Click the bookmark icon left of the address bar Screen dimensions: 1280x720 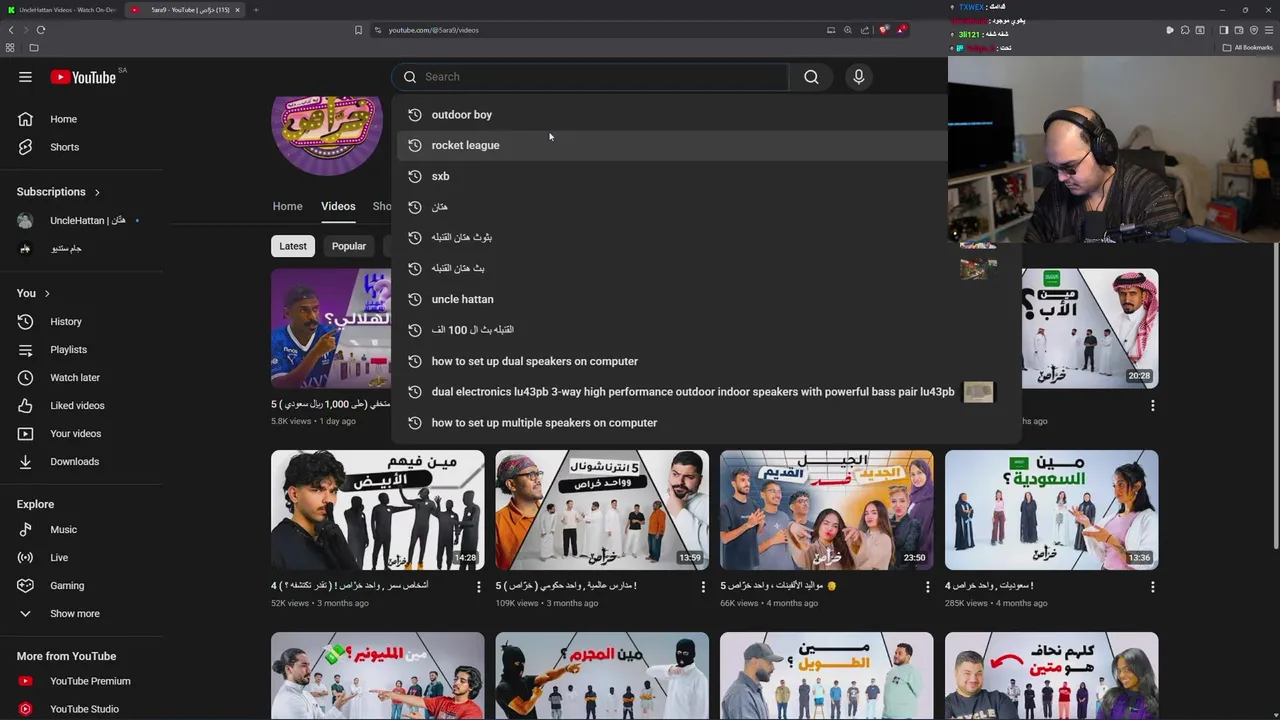coord(358,30)
